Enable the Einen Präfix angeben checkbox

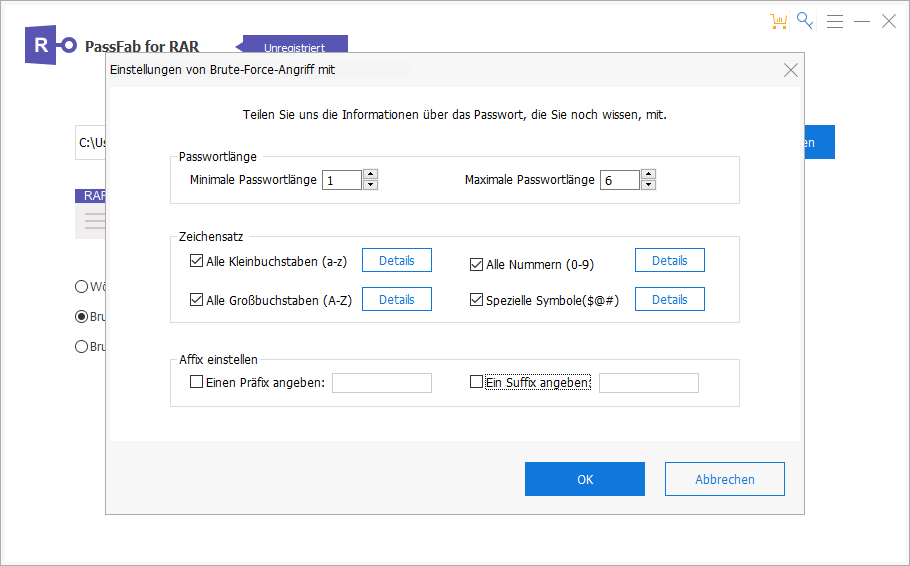point(196,382)
